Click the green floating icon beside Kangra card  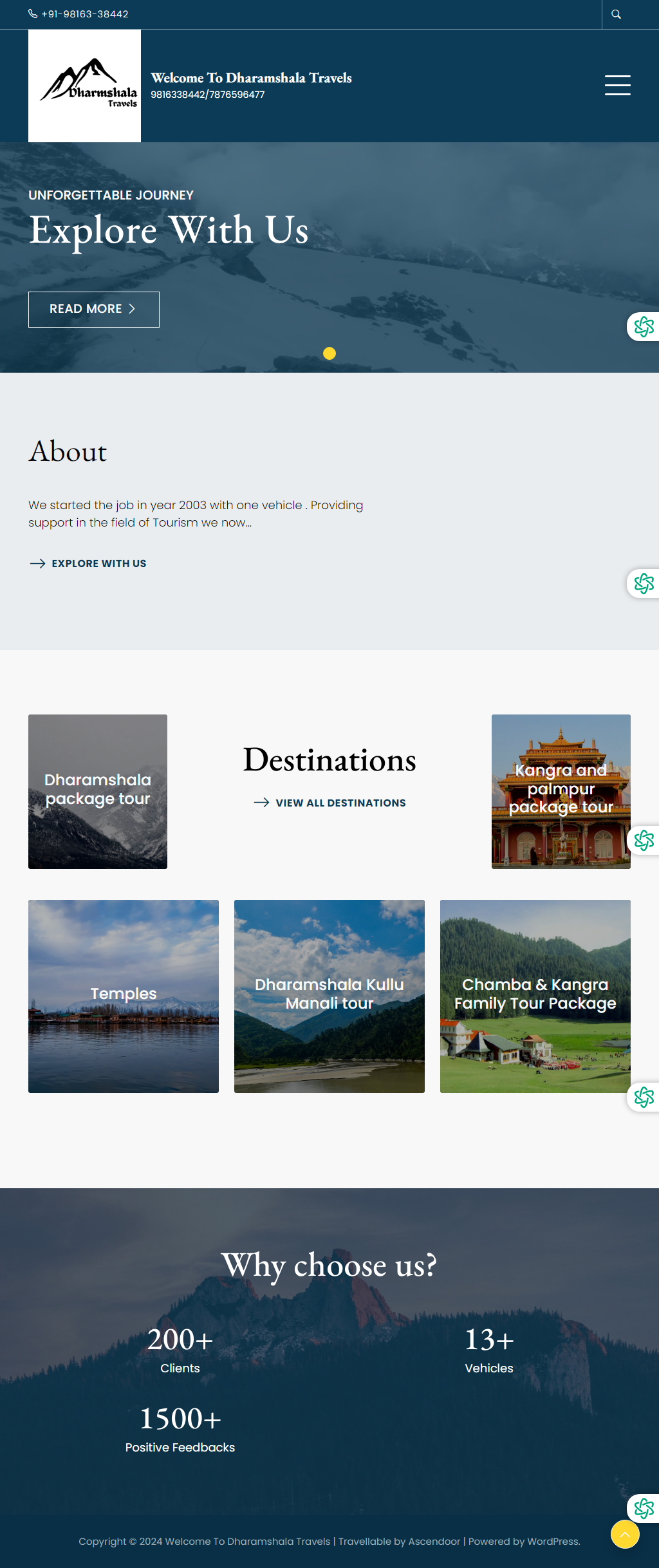click(644, 841)
